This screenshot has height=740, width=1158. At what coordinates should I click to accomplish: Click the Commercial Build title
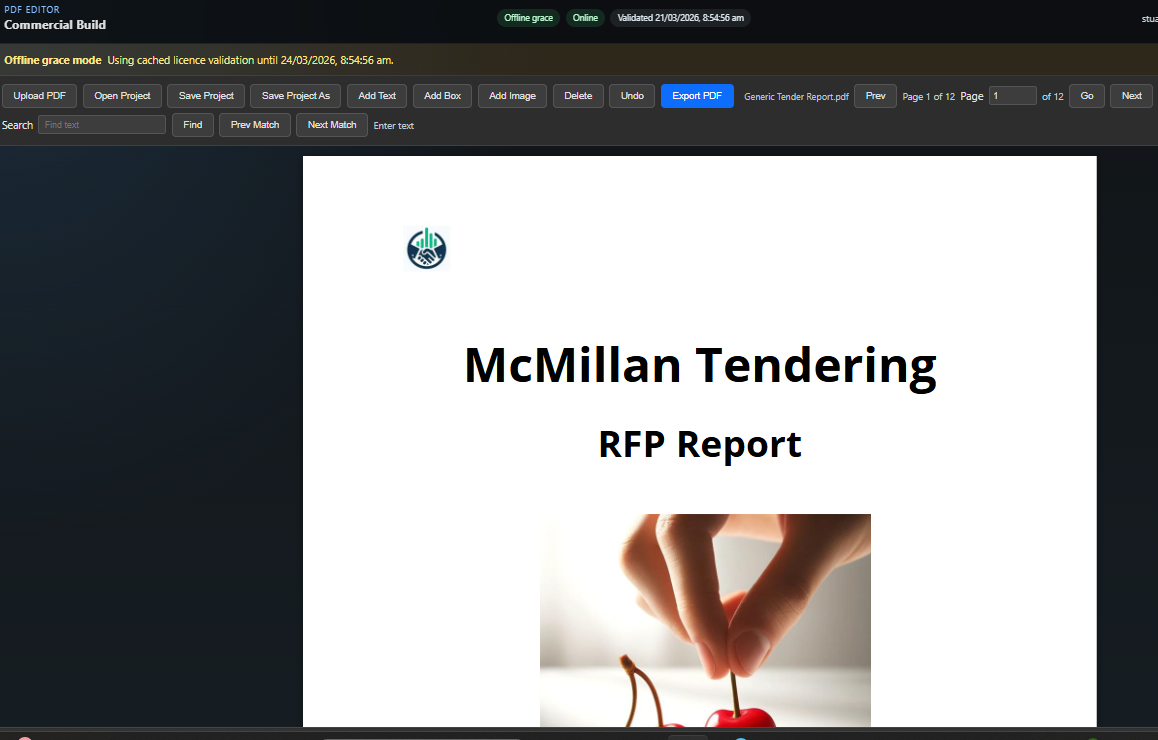(x=55, y=24)
